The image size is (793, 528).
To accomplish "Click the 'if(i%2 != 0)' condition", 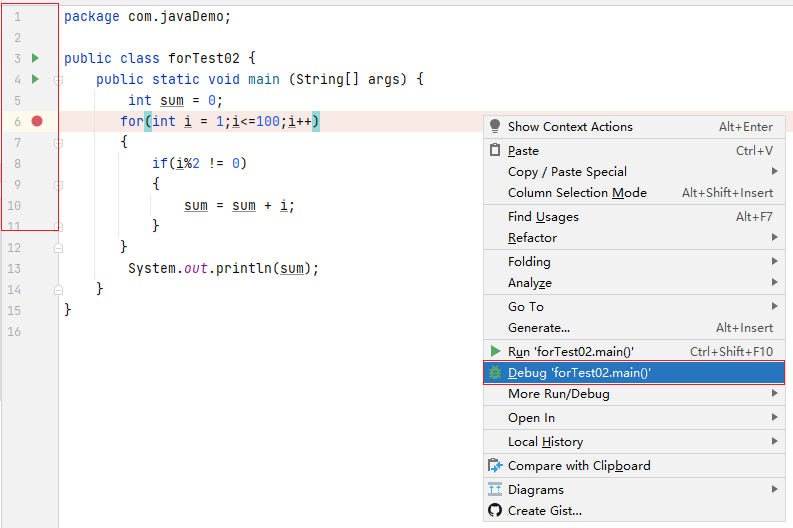I will pos(199,163).
